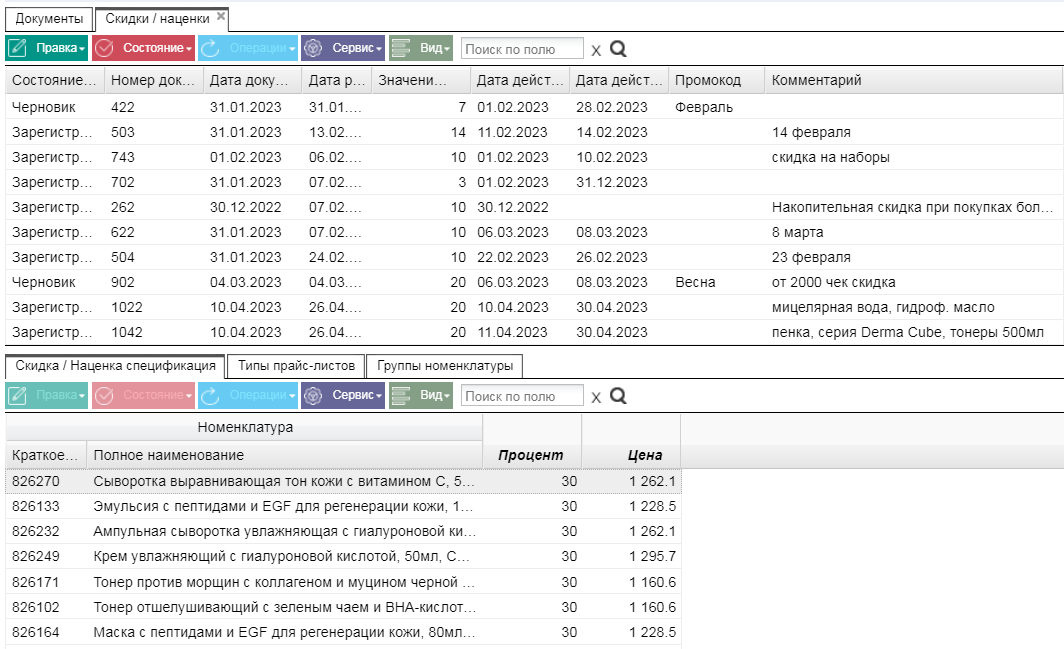Select item 826164 Маска с пептидами
1064x649 pixels.
point(343,633)
